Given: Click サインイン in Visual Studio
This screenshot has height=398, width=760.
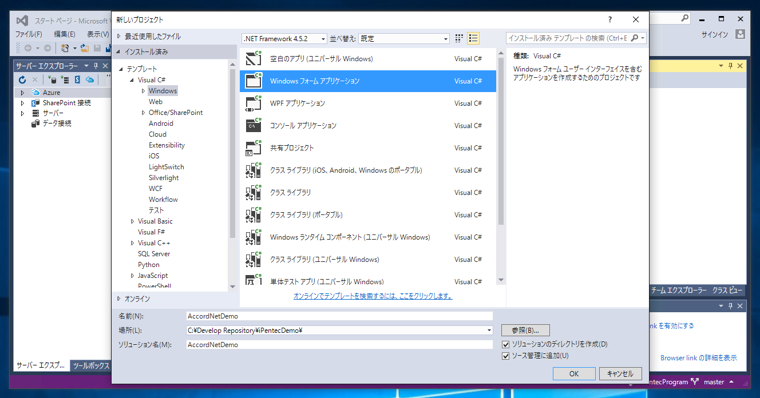Looking at the screenshot, I should [715, 34].
